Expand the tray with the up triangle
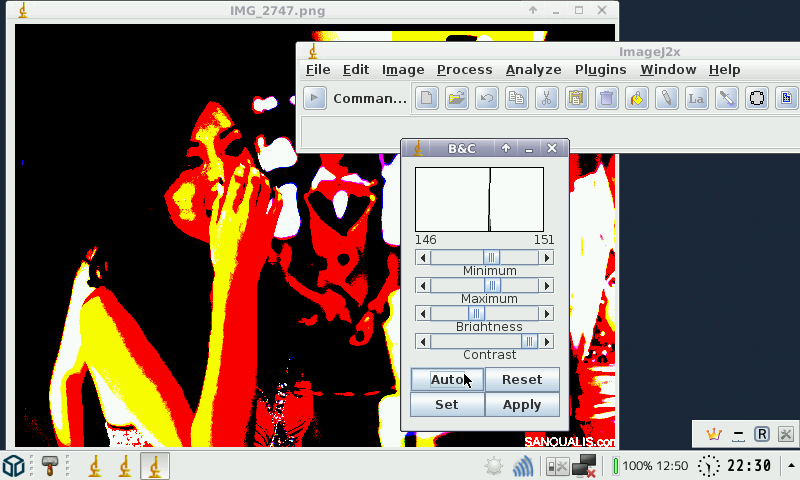Image resolution: width=800 pixels, height=480 pixels. [x=791, y=465]
